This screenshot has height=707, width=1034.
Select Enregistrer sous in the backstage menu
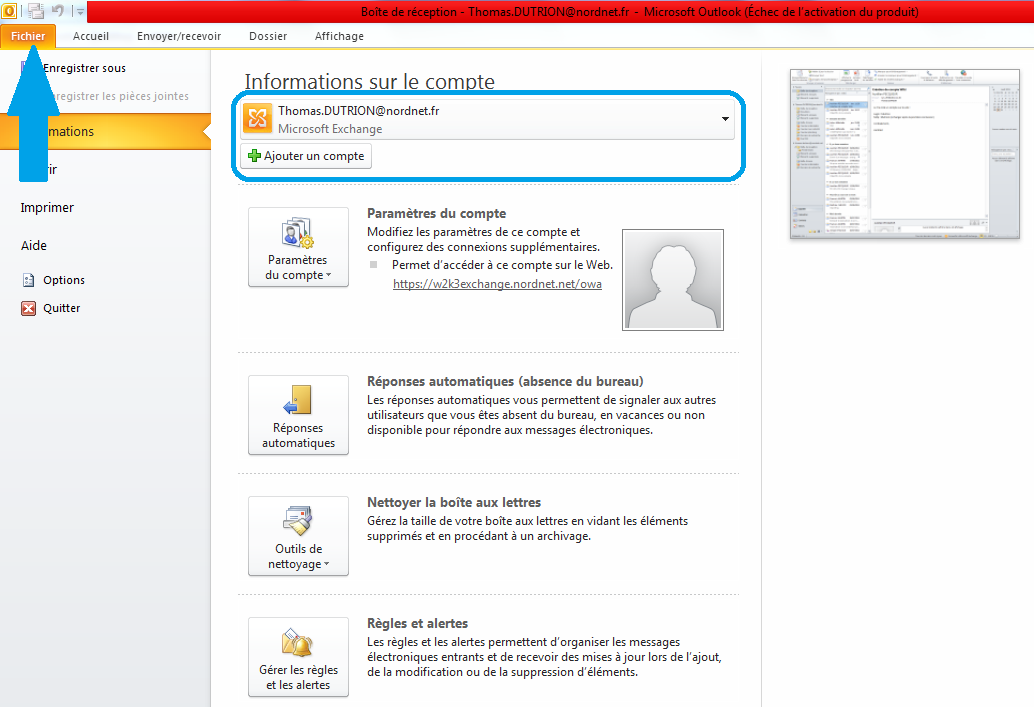coord(84,68)
